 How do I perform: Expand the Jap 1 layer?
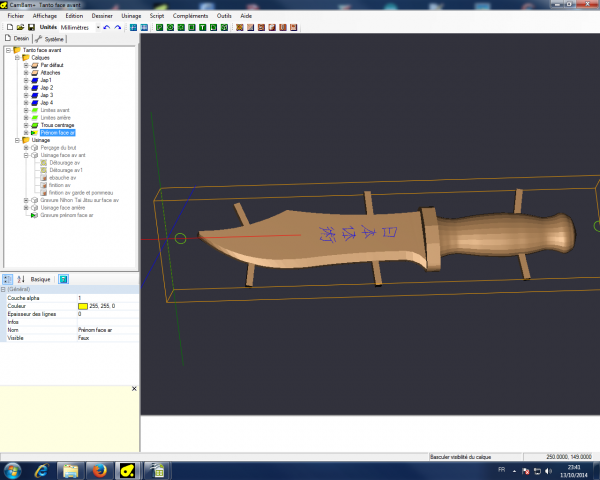(x=26, y=80)
